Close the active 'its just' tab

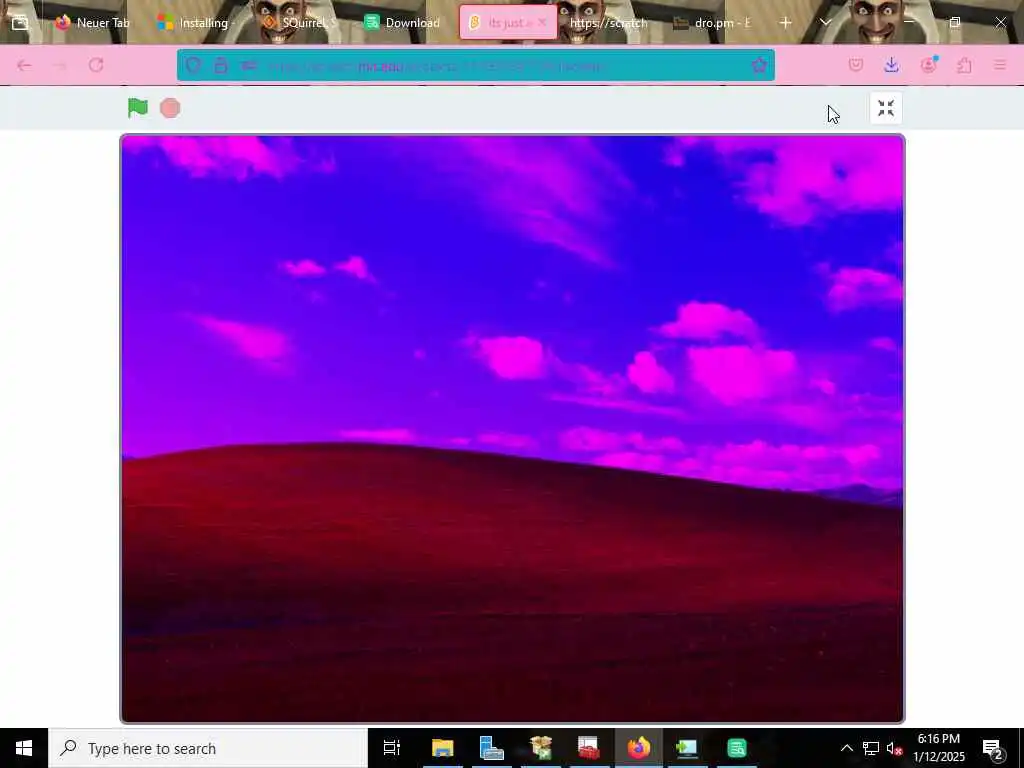[541, 23]
